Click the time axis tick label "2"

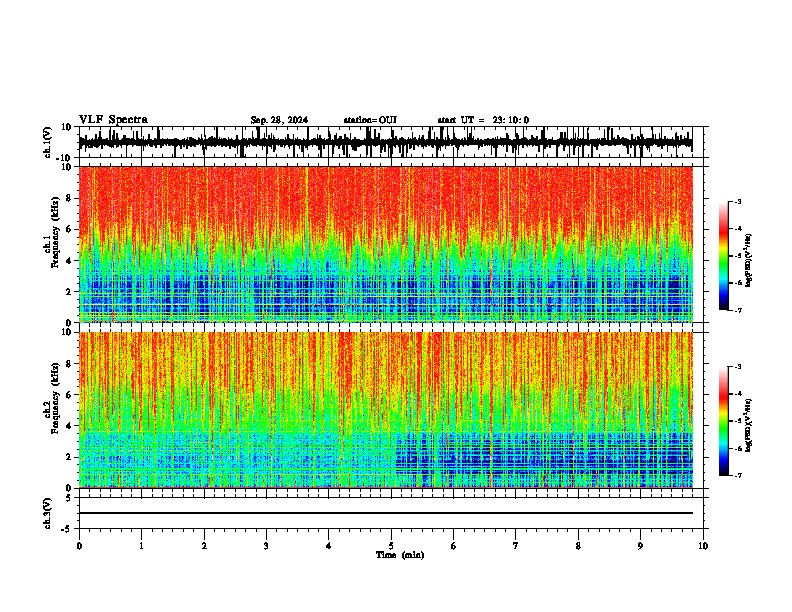(204, 546)
